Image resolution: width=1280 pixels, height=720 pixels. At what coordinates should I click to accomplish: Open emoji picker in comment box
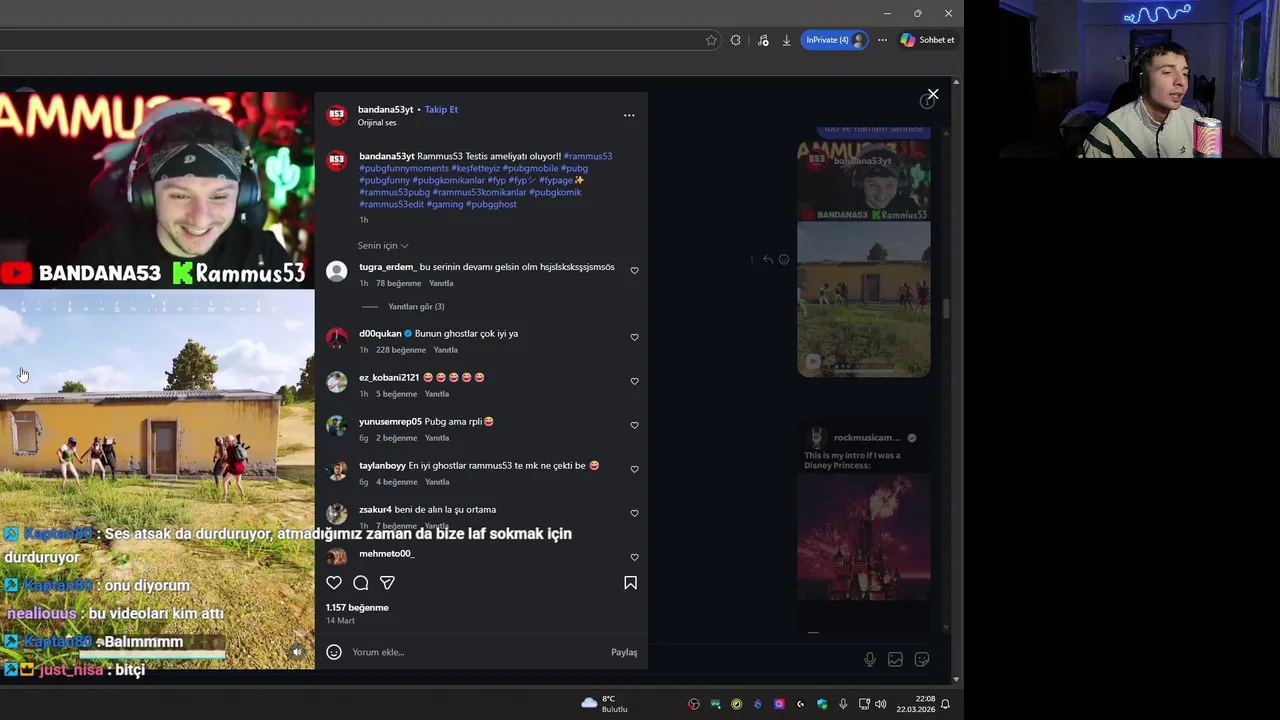coord(334,652)
